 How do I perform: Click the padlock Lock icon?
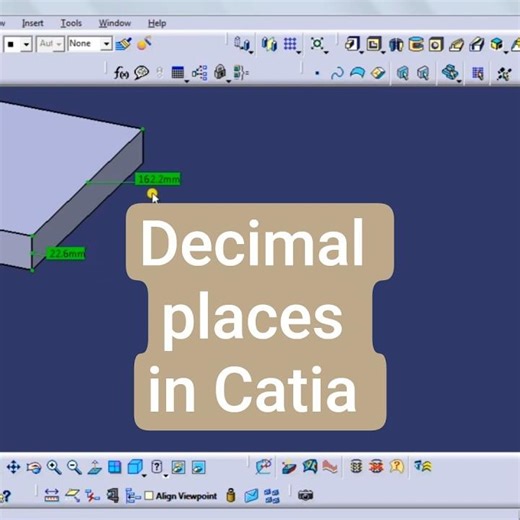click(220, 72)
